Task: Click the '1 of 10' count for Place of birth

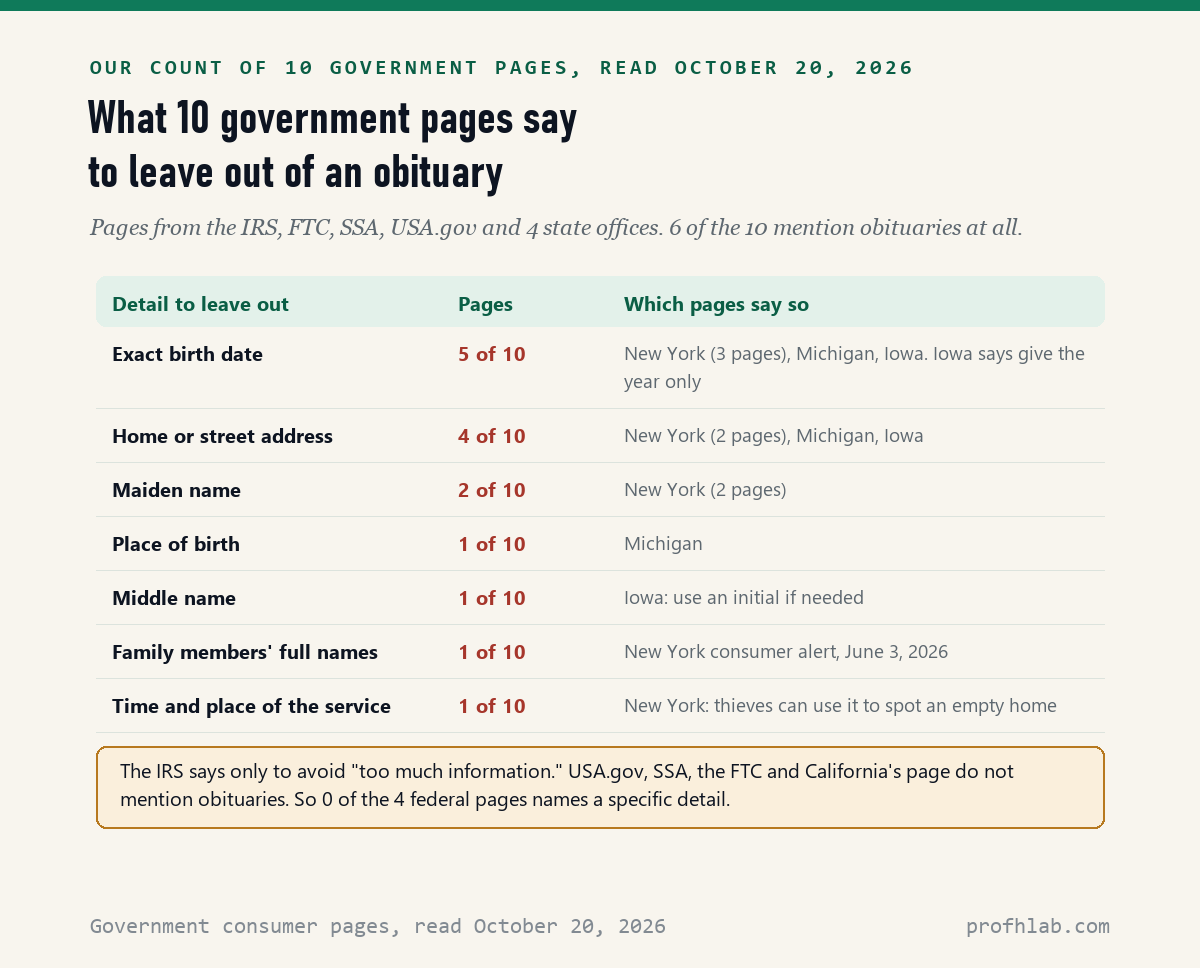Action: point(491,544)
